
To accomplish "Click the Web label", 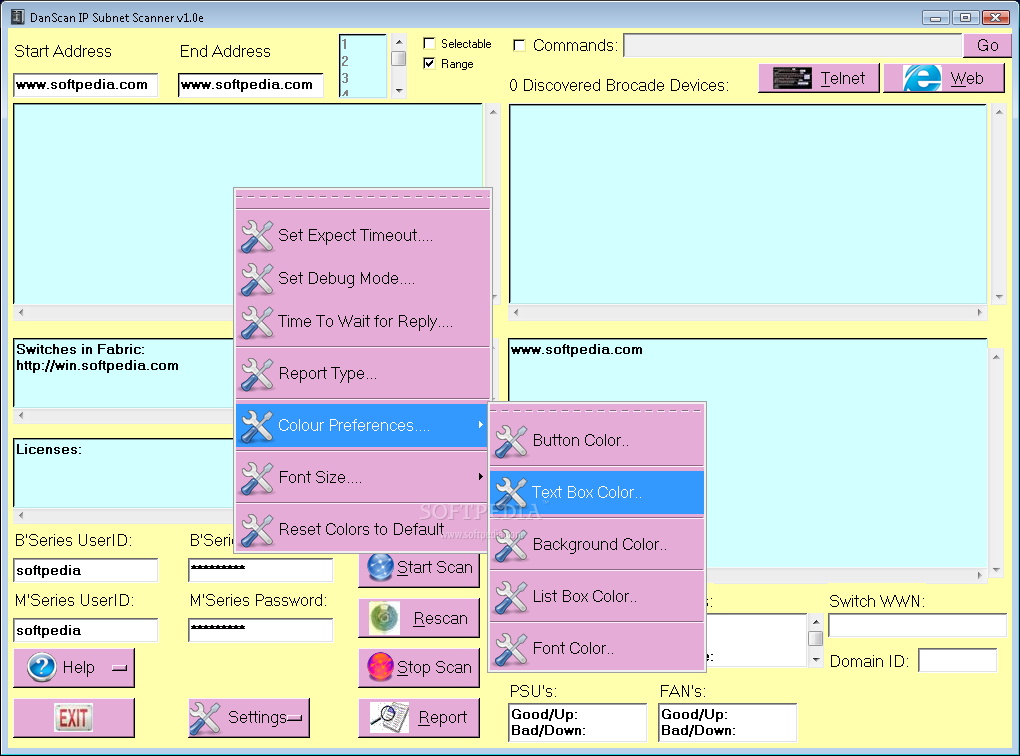I will [x=967, y=79].
